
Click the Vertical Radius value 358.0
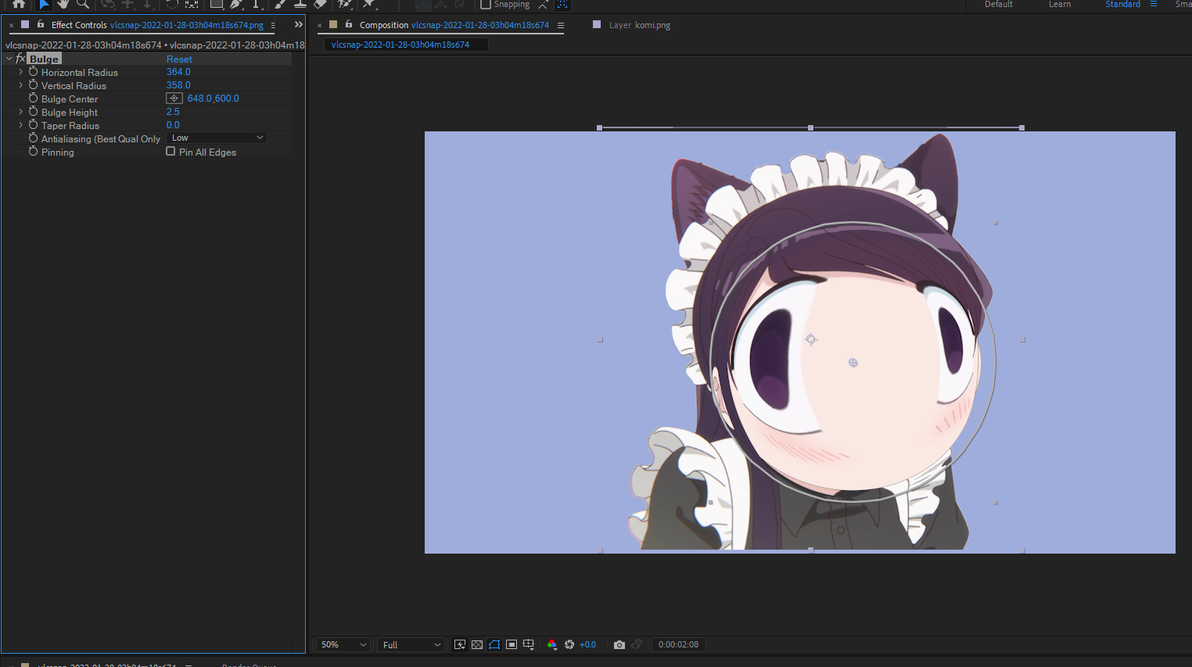(179, 85)
